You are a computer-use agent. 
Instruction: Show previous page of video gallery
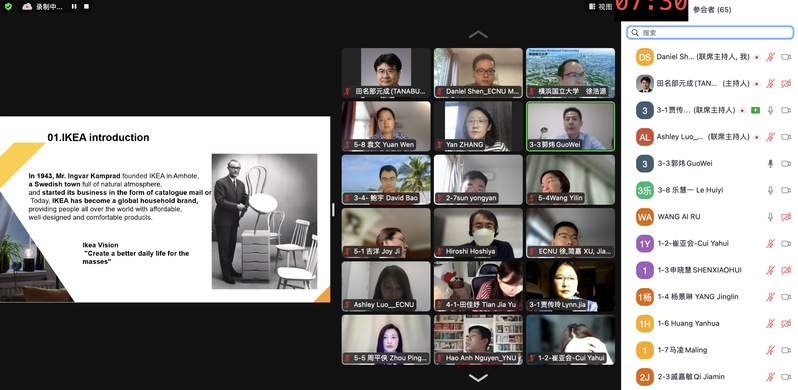pos(478,35)
